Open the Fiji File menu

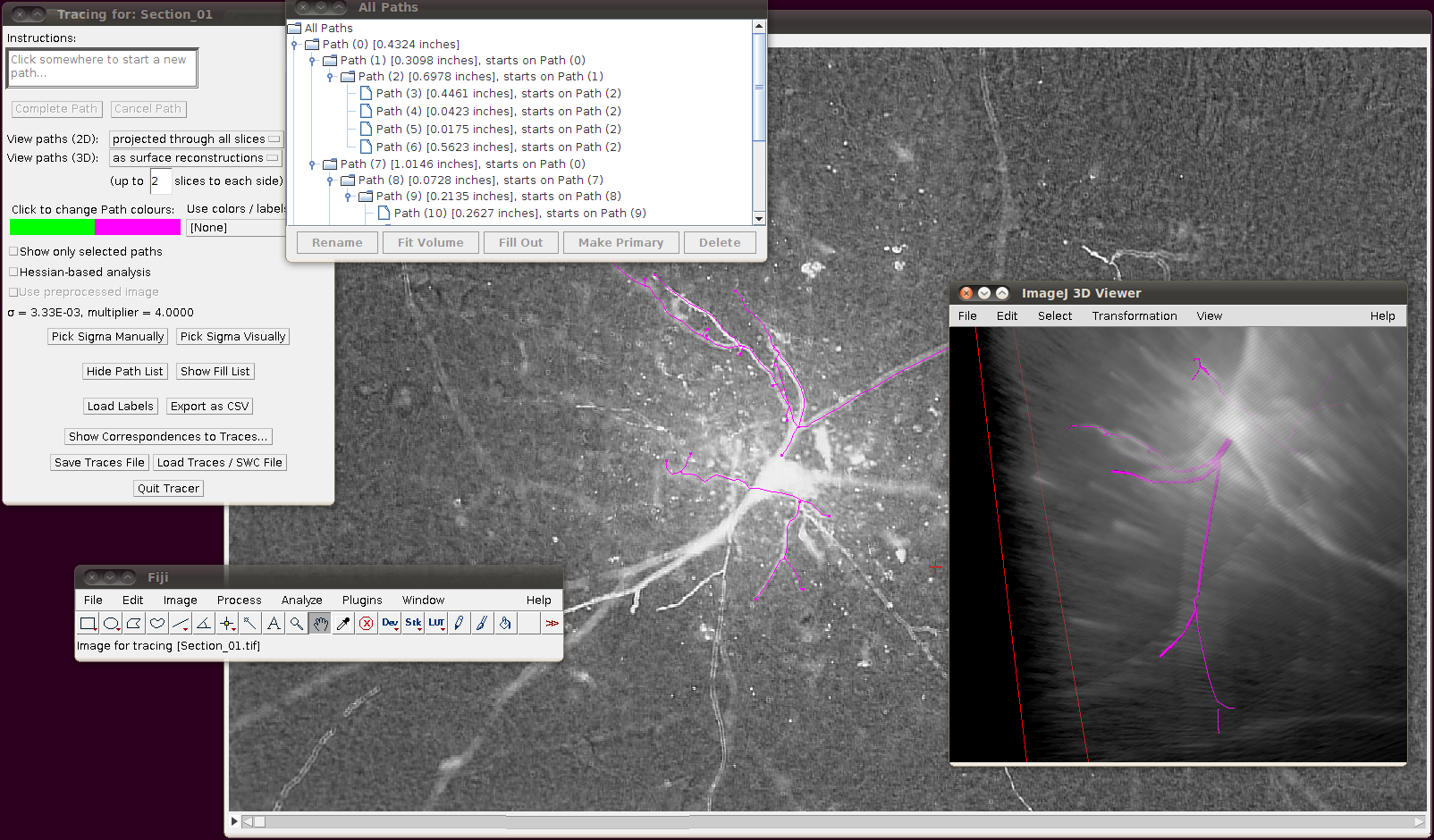(93, 601)
